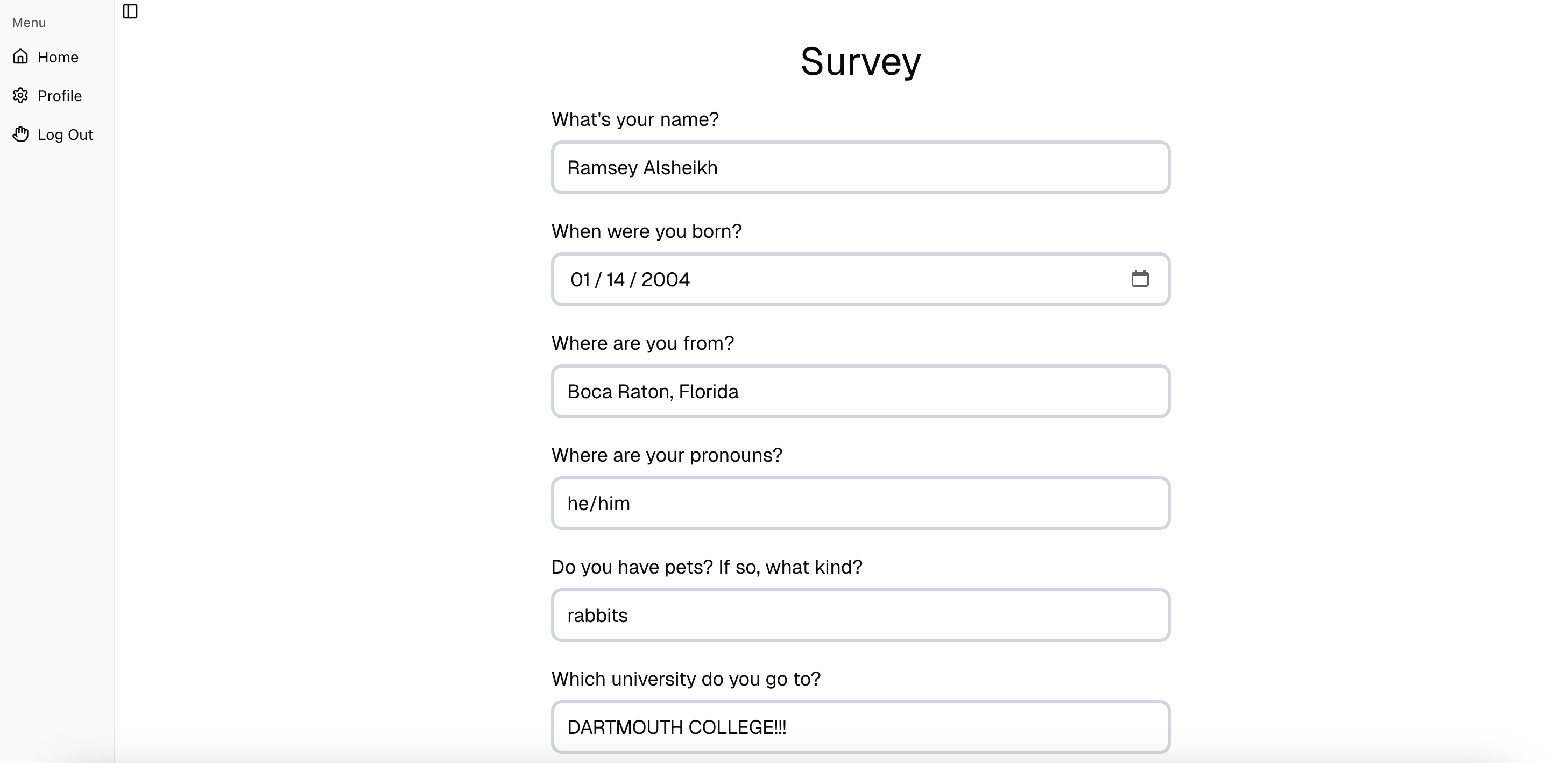
Task: Click the Log Out hand icon
Action: pyautogui.click(x=20, y=135)
